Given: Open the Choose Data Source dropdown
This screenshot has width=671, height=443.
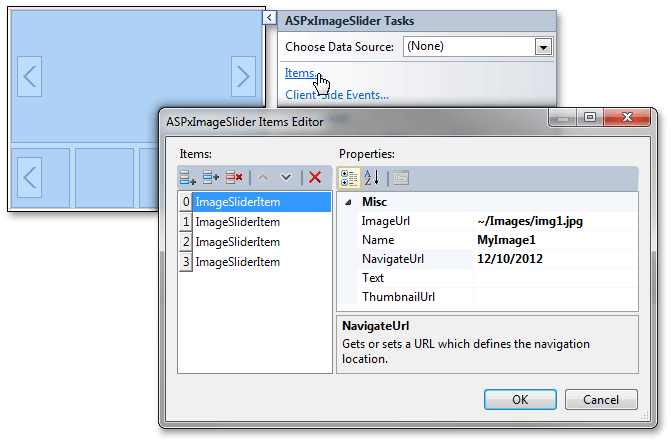Looking at the screenshot, I should pos(543,47).
